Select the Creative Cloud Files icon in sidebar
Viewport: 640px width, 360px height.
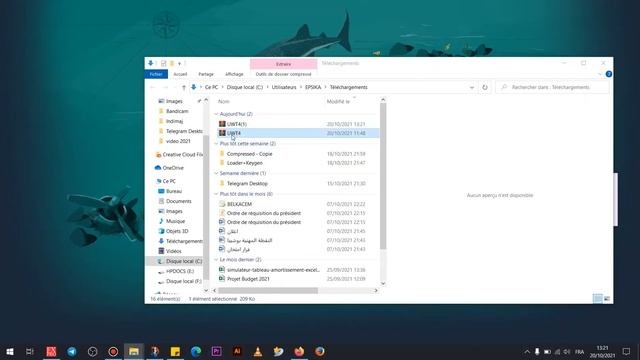coord(158,155)
